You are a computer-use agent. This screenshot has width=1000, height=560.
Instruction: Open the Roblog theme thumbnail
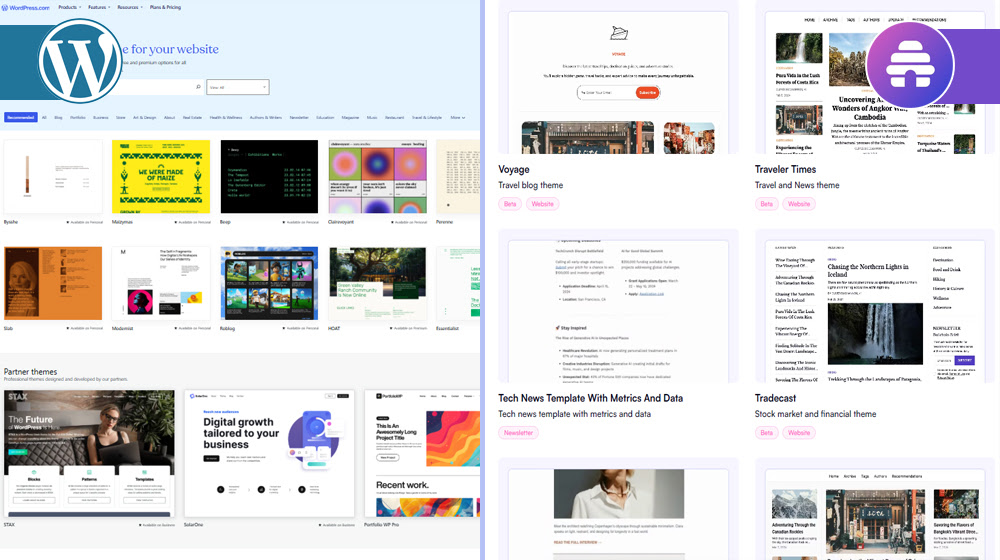269,283
